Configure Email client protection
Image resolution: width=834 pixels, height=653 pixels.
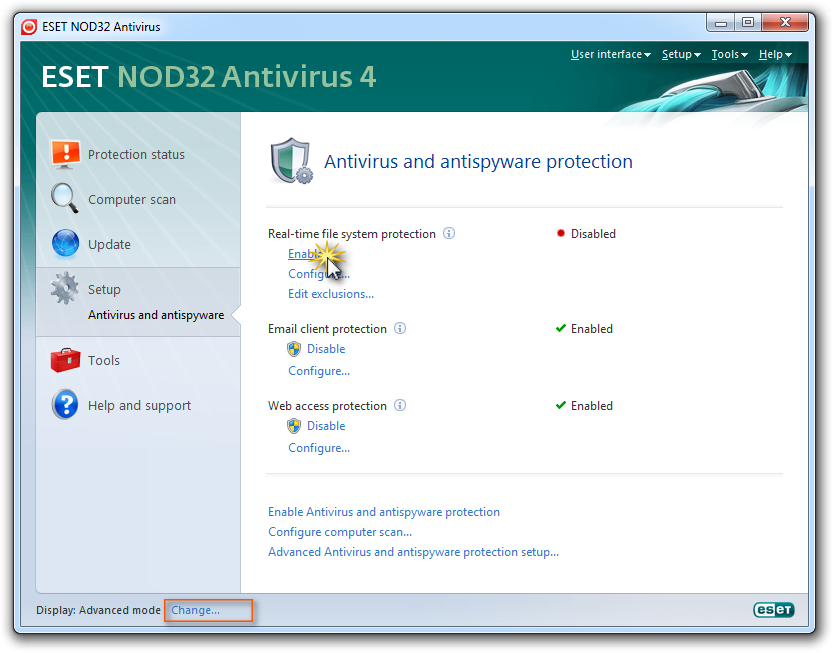click(319, 371)
